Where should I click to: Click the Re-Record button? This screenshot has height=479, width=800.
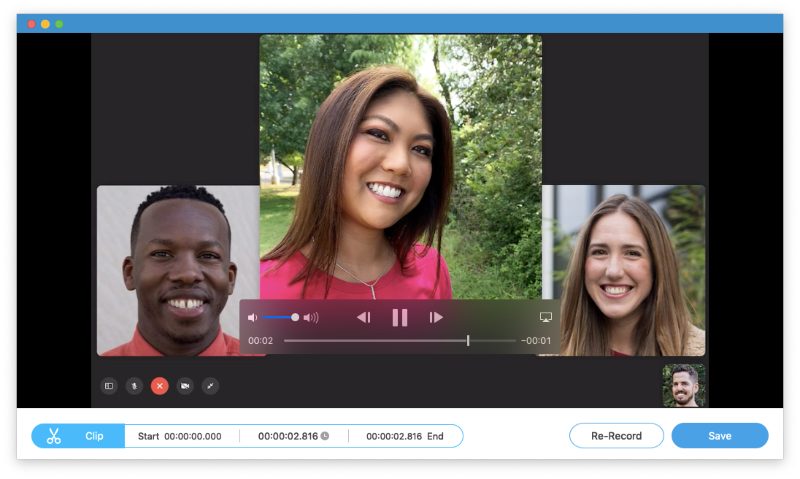click(x=616, y=436)
